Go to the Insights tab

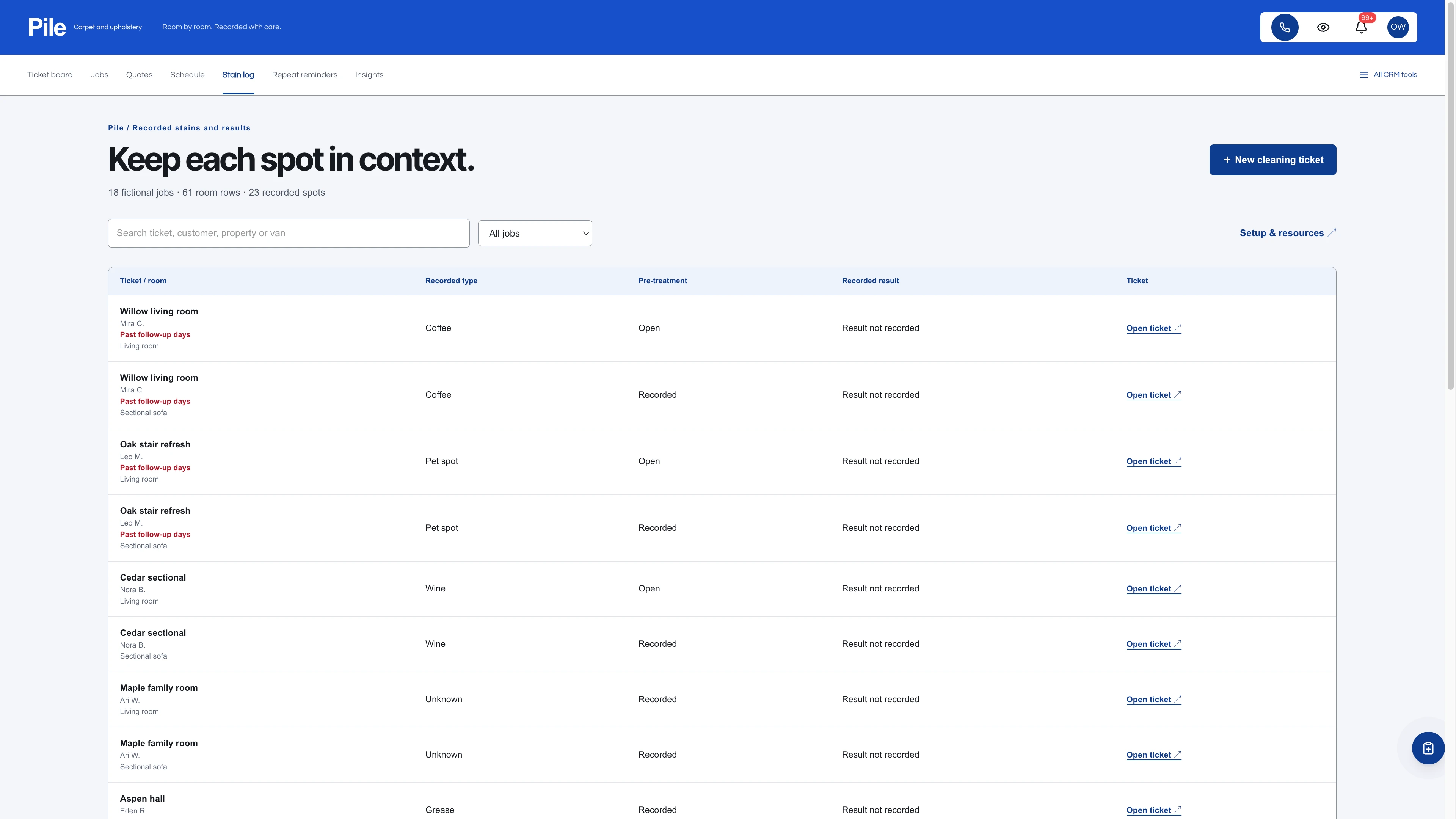tap(369, 75)
